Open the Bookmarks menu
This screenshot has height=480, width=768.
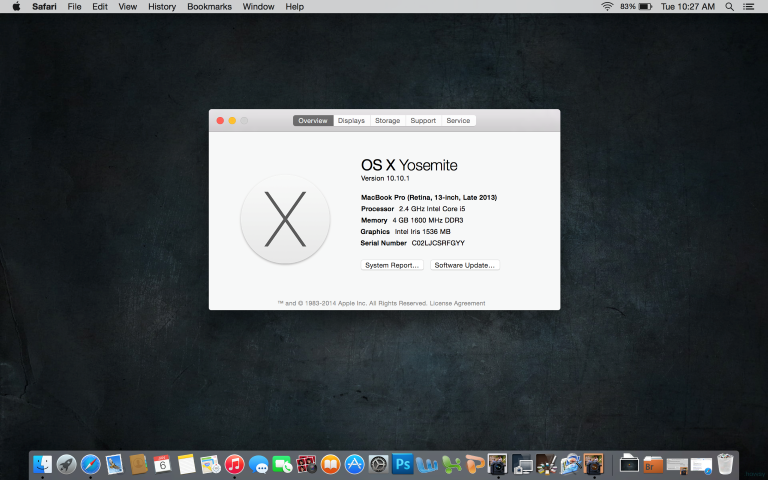209,6
